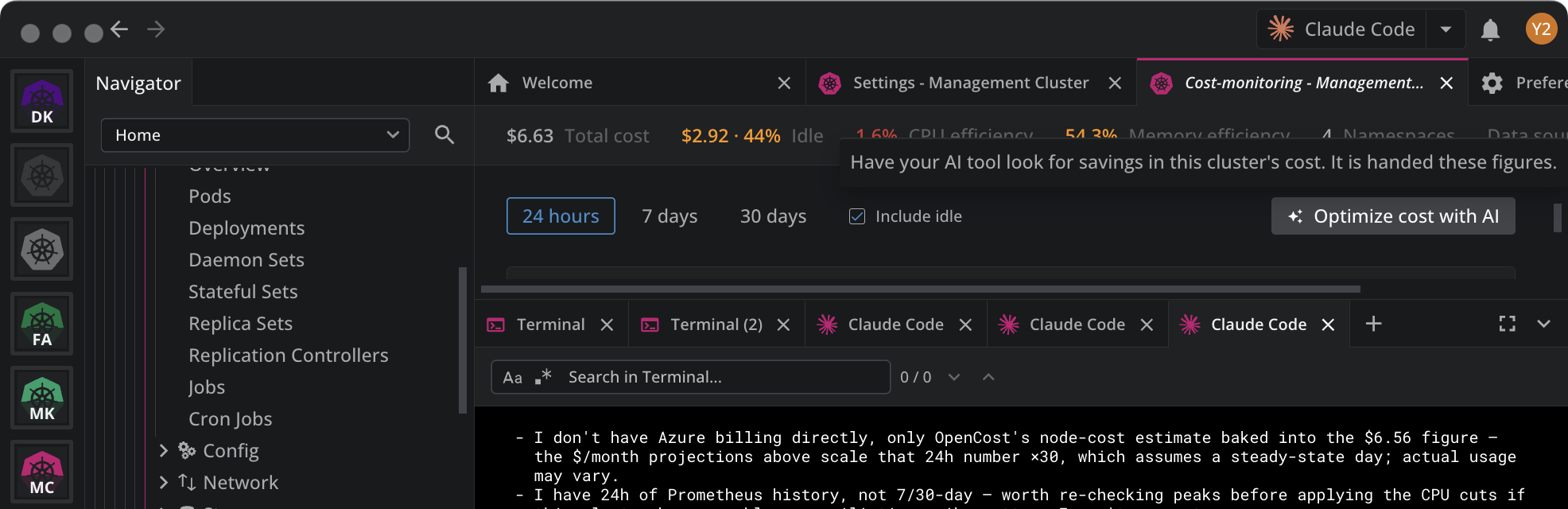Click the Navigator panel title
This screenshot has width=1568, height=509.
(x=138, y=84)
